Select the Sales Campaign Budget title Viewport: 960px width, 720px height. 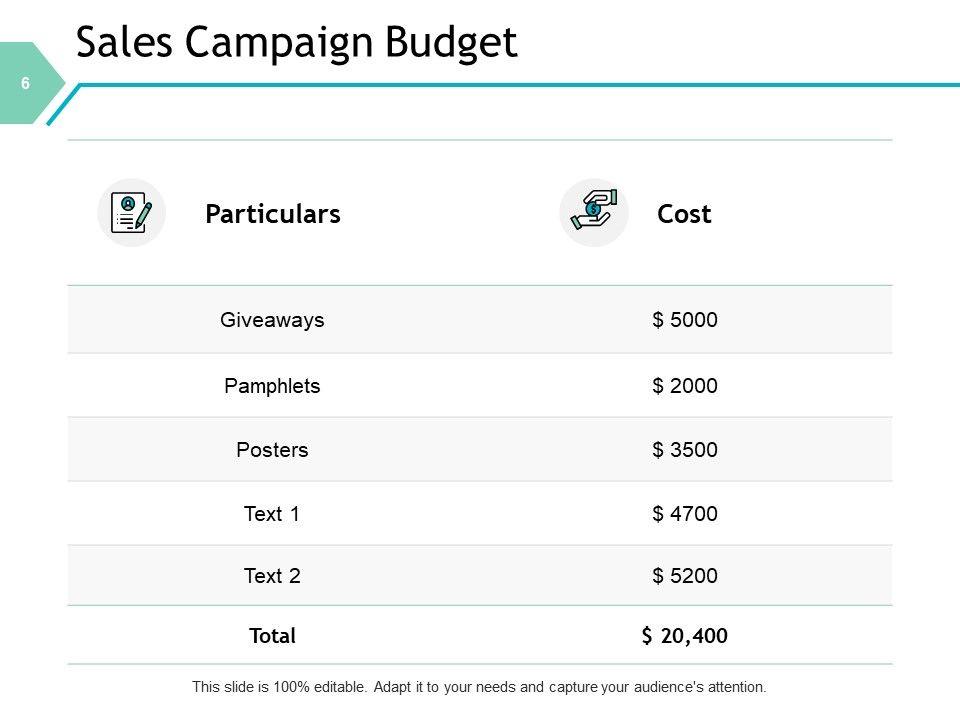point(296,43)
